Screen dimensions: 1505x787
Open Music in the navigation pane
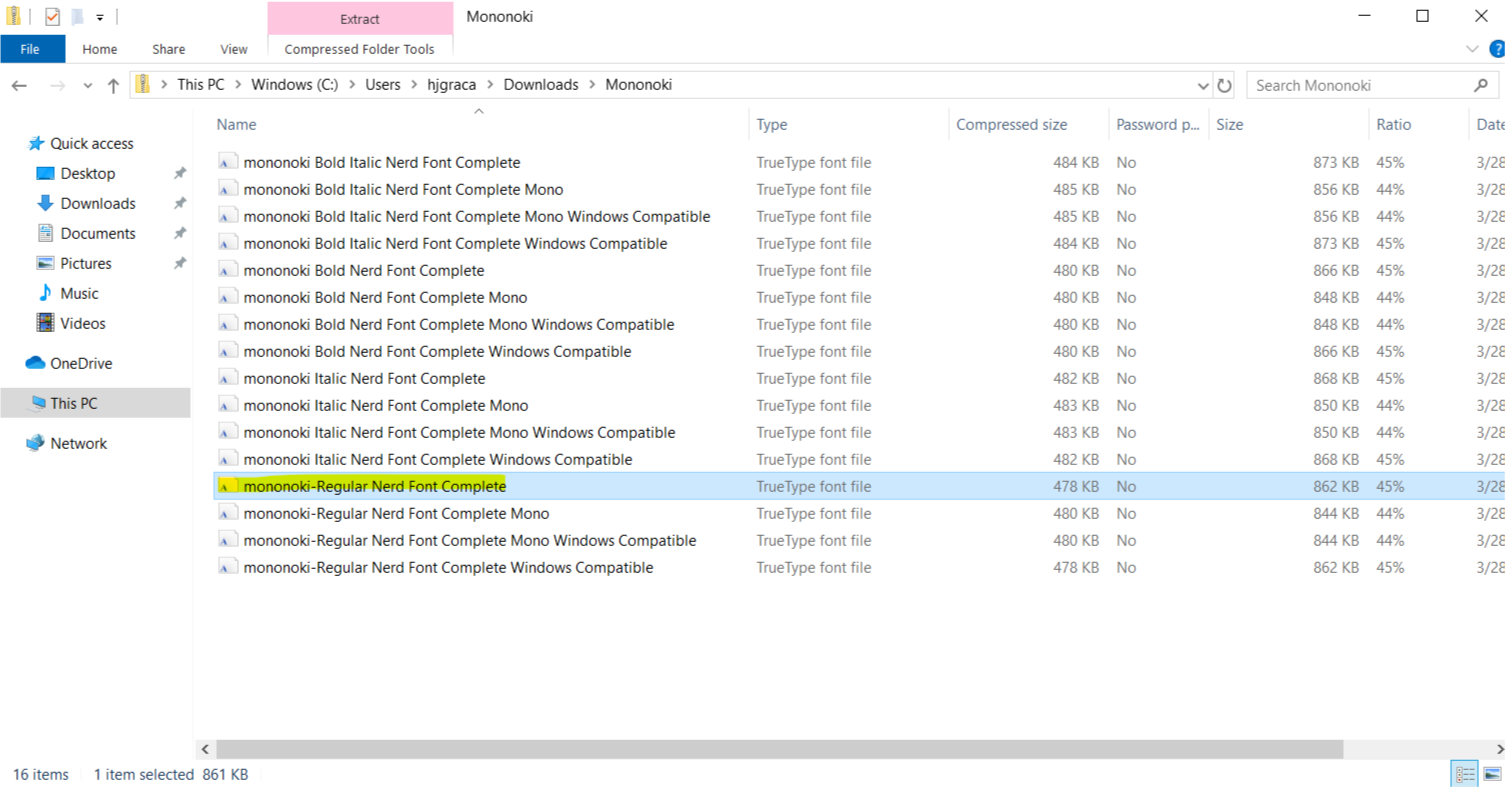coord(79,293)
